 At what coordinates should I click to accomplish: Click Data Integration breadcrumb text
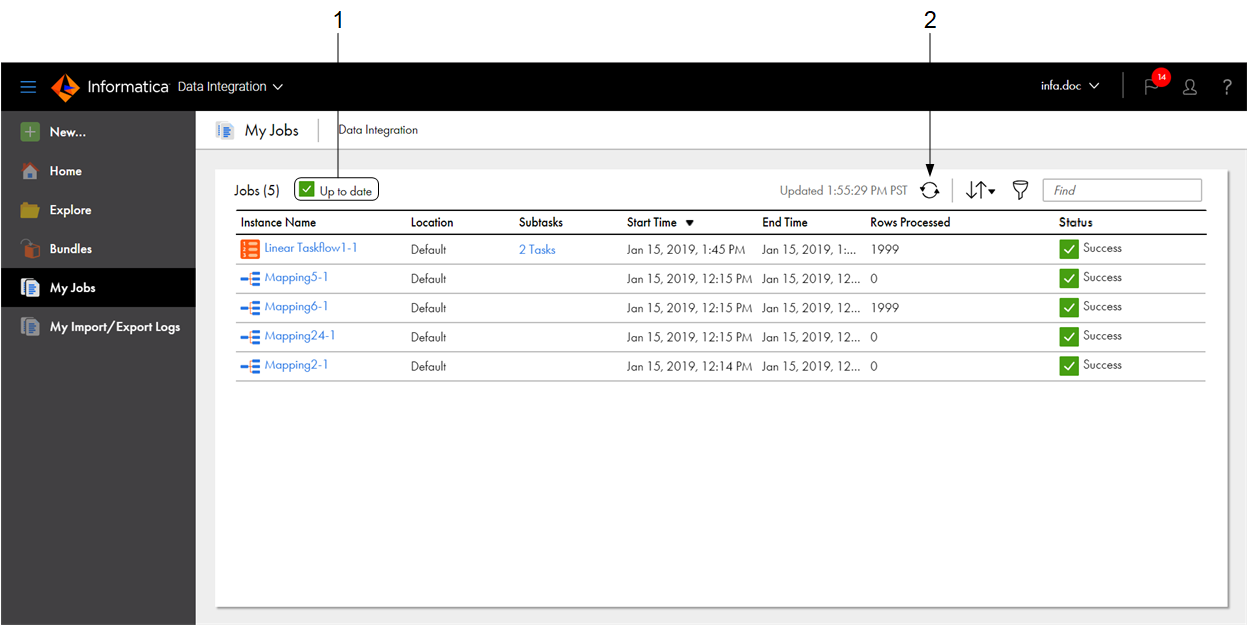coord(378,130)
